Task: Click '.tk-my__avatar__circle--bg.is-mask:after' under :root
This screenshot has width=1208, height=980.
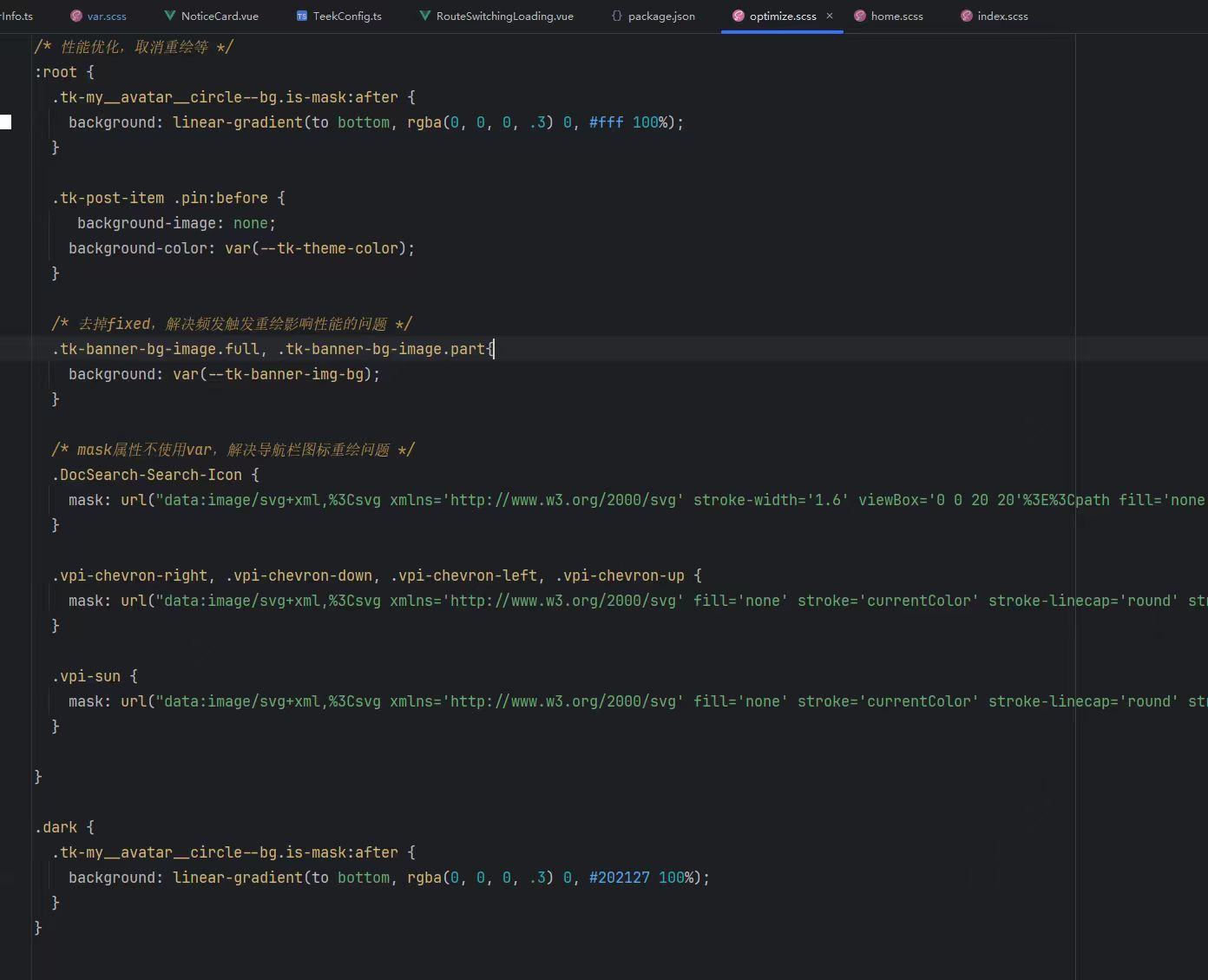Action: coord(225,97)
